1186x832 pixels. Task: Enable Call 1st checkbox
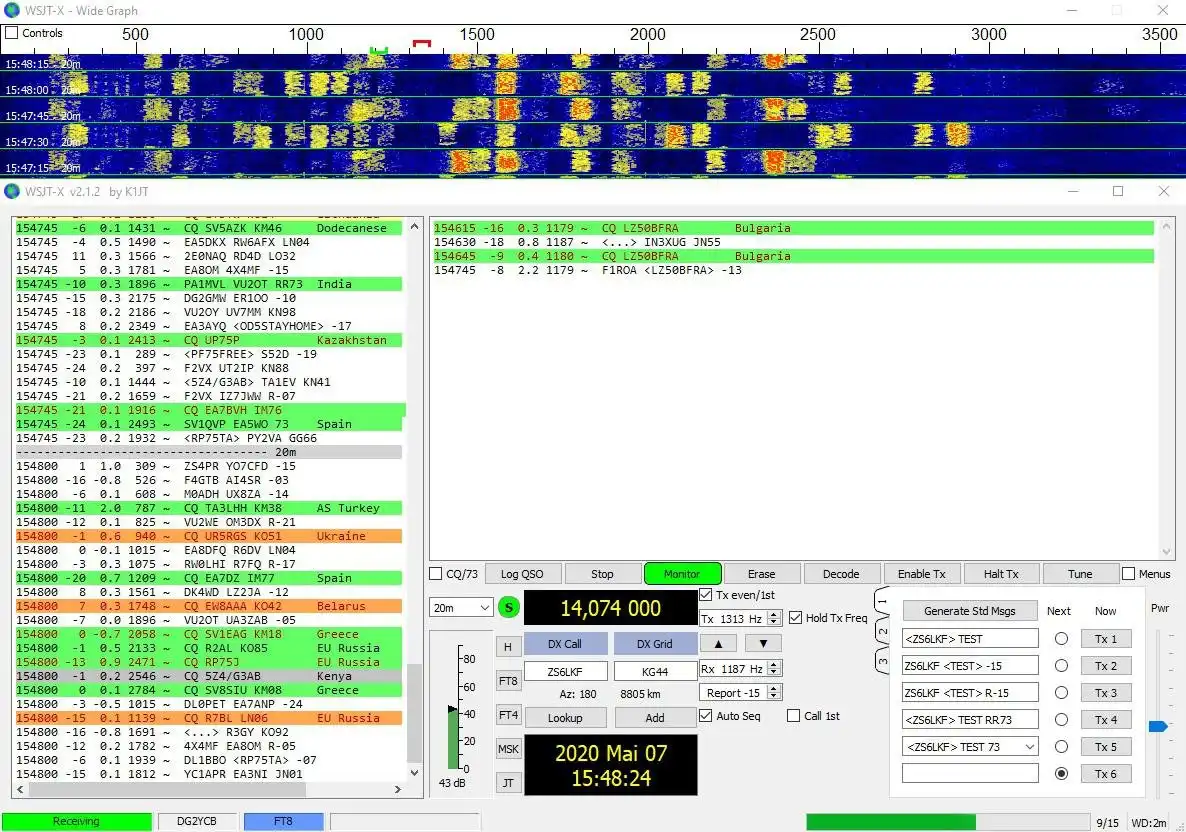(793, 716)
